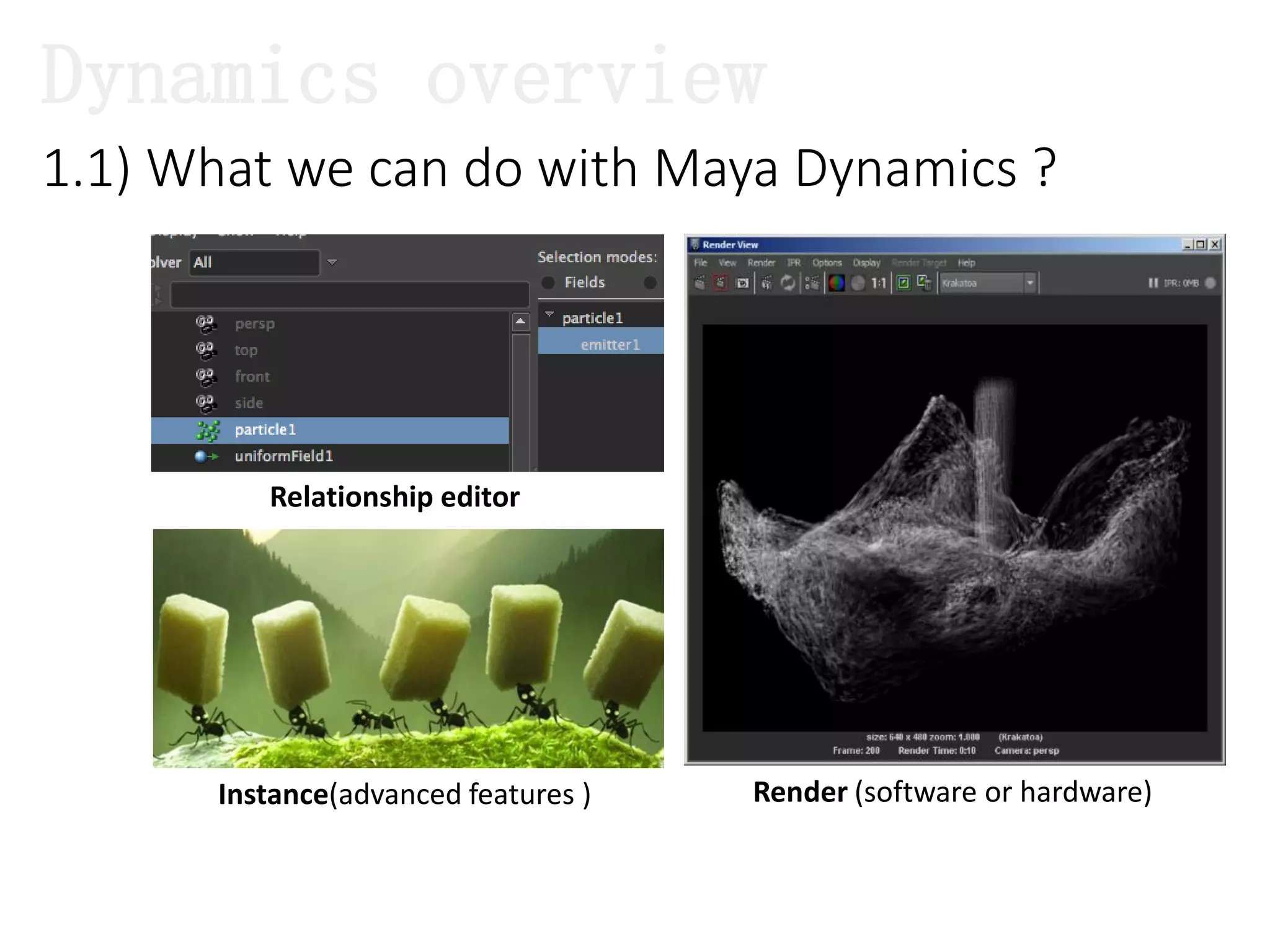This screenshot has width=1270, height=952.
Task: Close the Render View window
Action: pos(1215,245)
